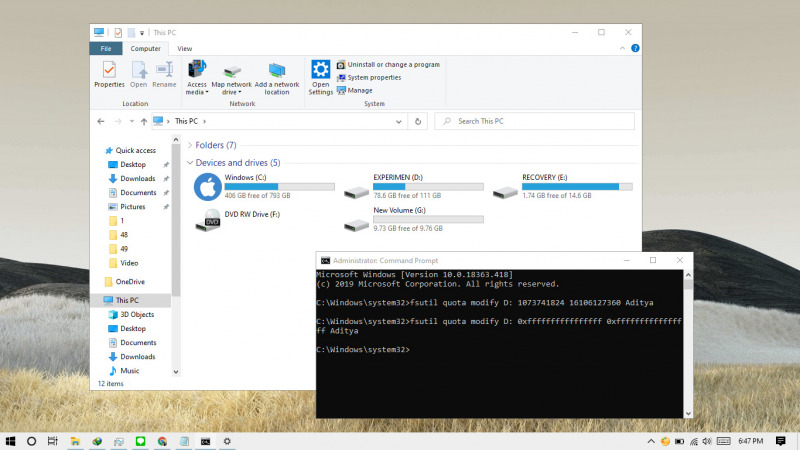Open Chrome from the taskbar
800x450 pixels.
point(162,441)
